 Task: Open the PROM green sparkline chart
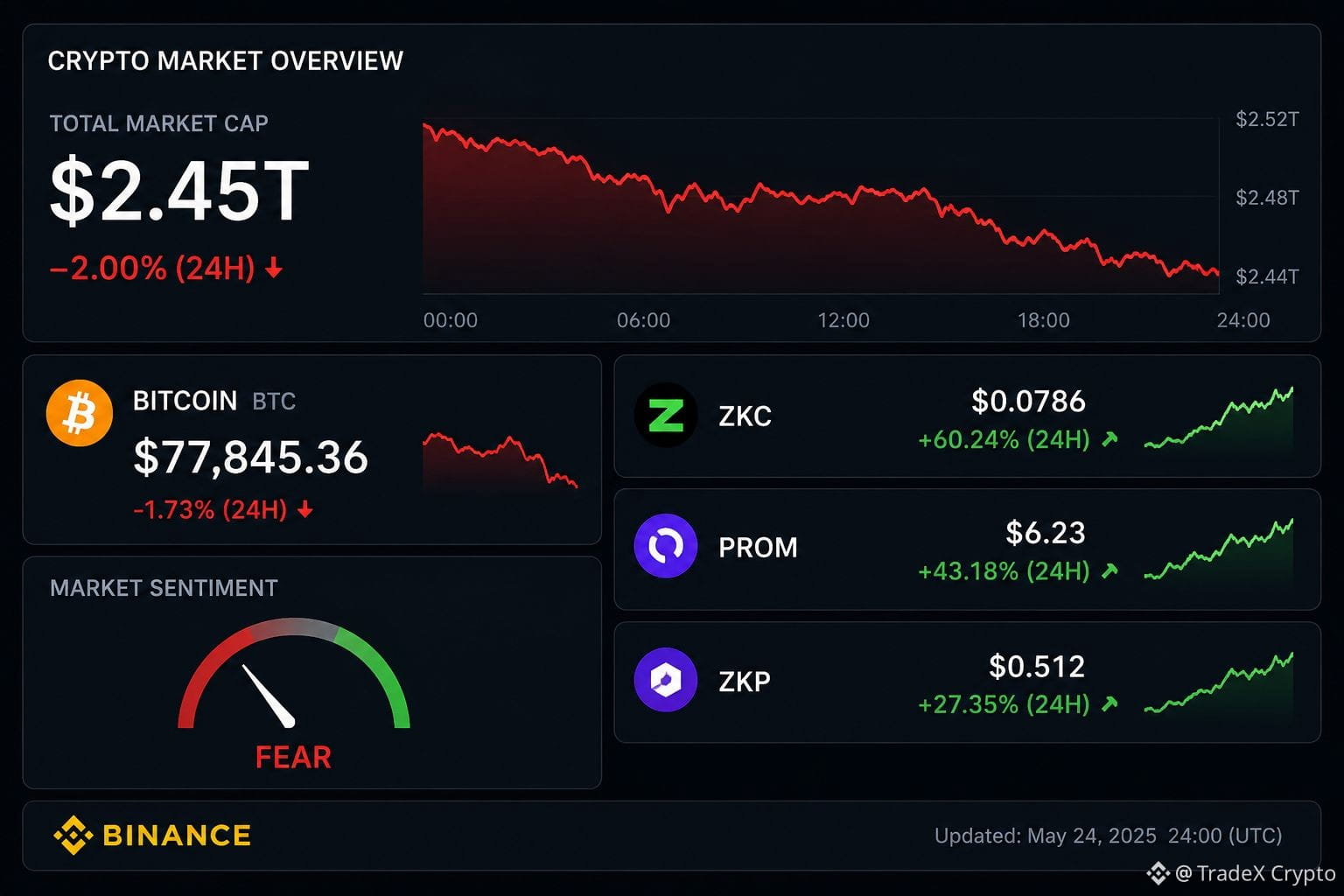1219,551
